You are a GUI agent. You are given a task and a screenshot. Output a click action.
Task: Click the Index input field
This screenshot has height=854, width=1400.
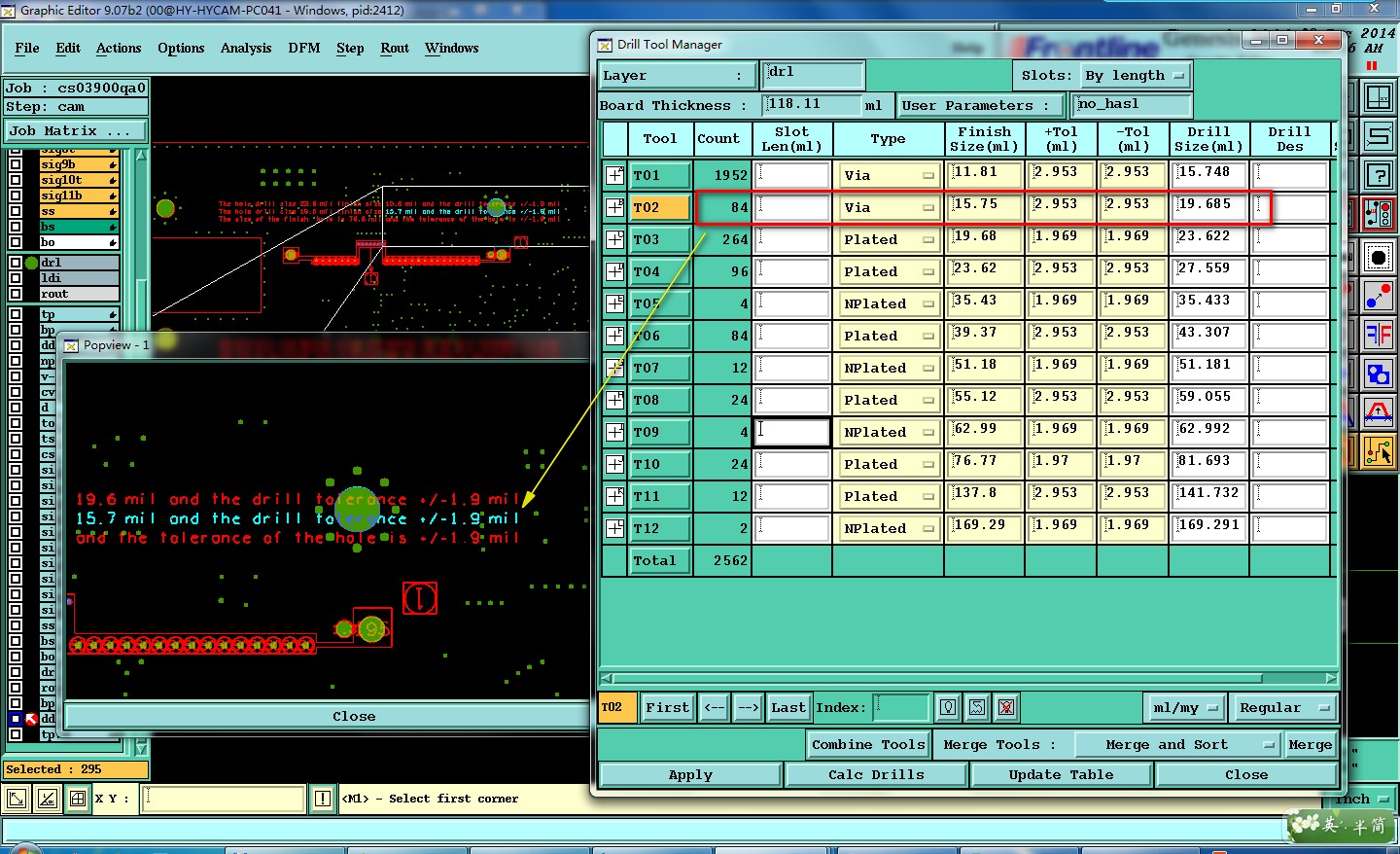(x=902, y=707)
